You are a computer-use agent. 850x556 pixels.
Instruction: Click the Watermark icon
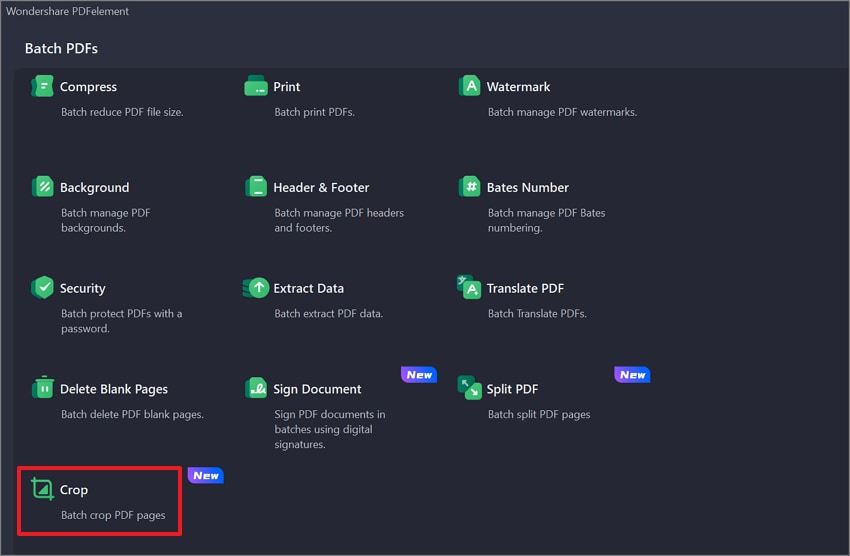(469, 86)
